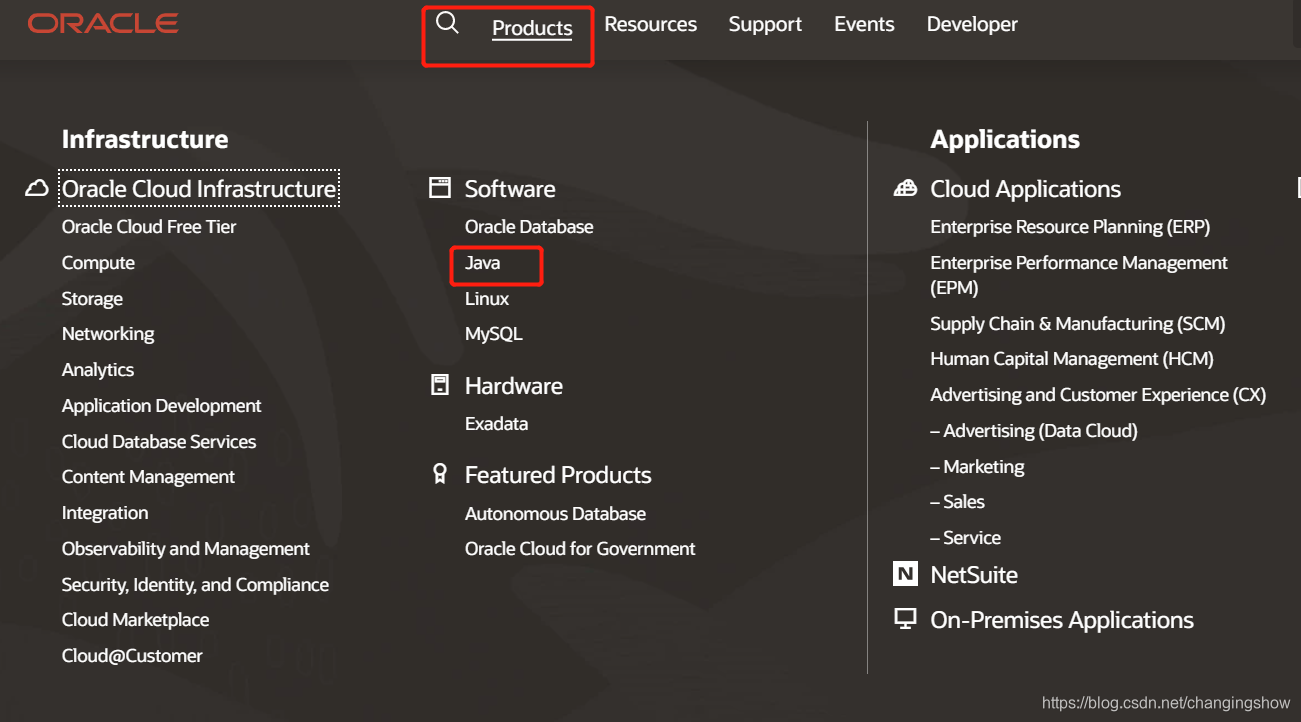Select Enterprise Resource Planning (ERP)
1301x722 pixels.
pos(1070,227)
